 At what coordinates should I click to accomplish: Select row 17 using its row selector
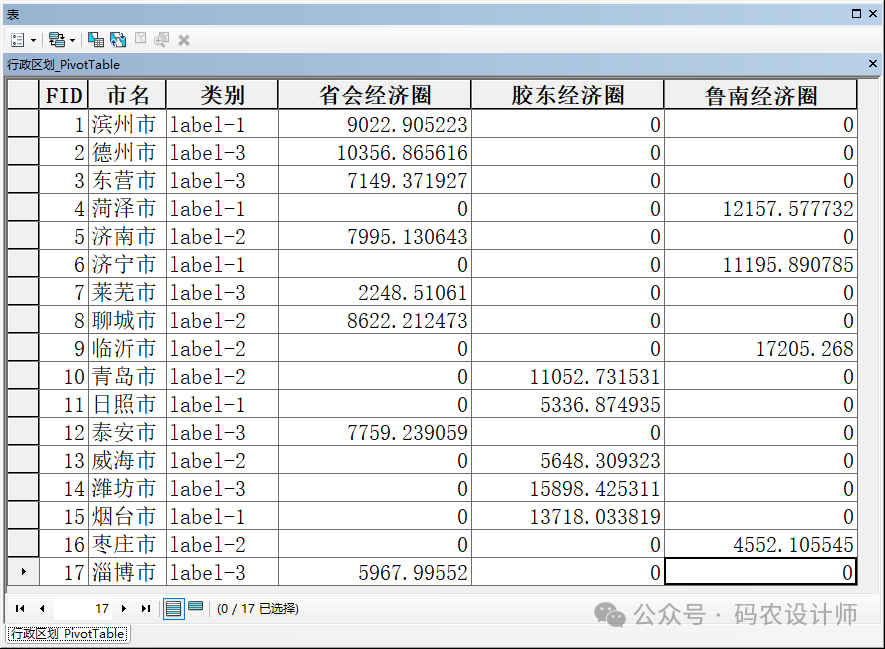(23, 573)
